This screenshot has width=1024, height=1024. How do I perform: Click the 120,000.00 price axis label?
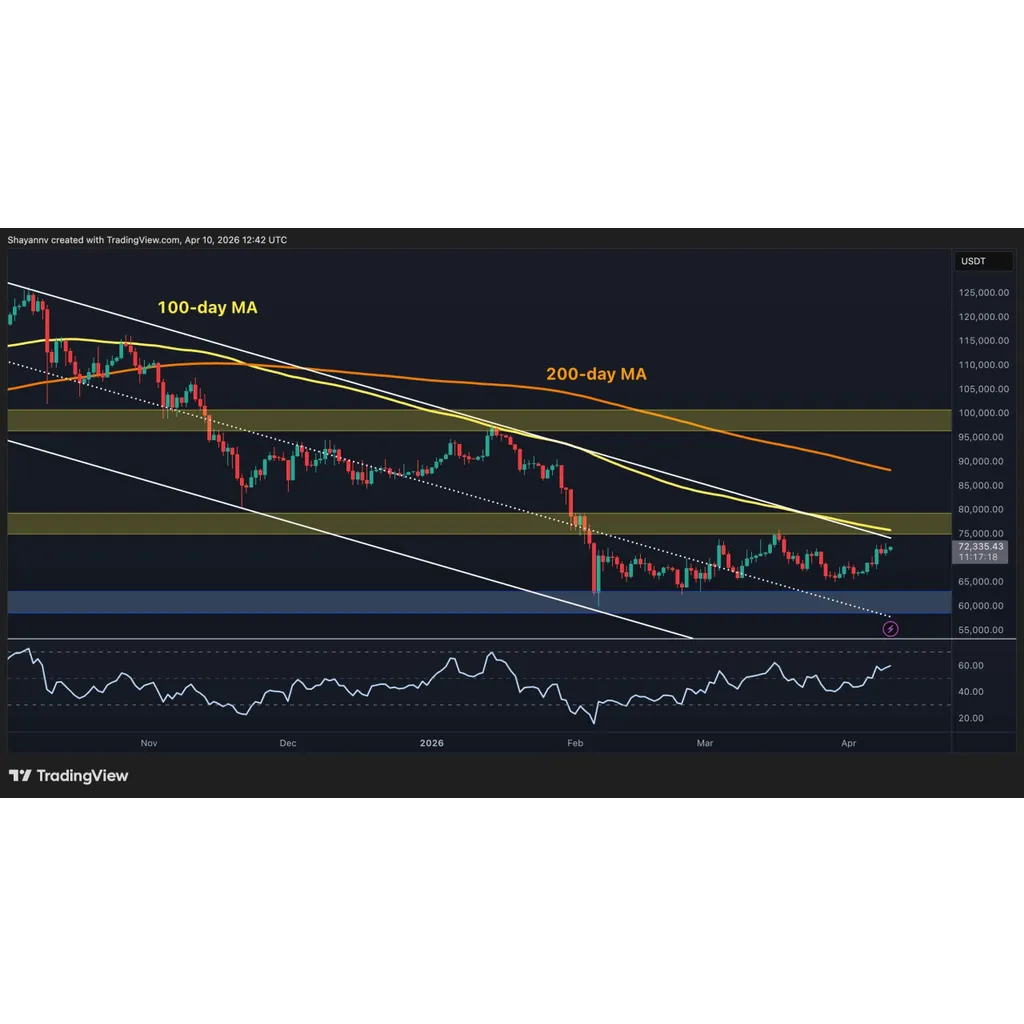click(984, 317)
